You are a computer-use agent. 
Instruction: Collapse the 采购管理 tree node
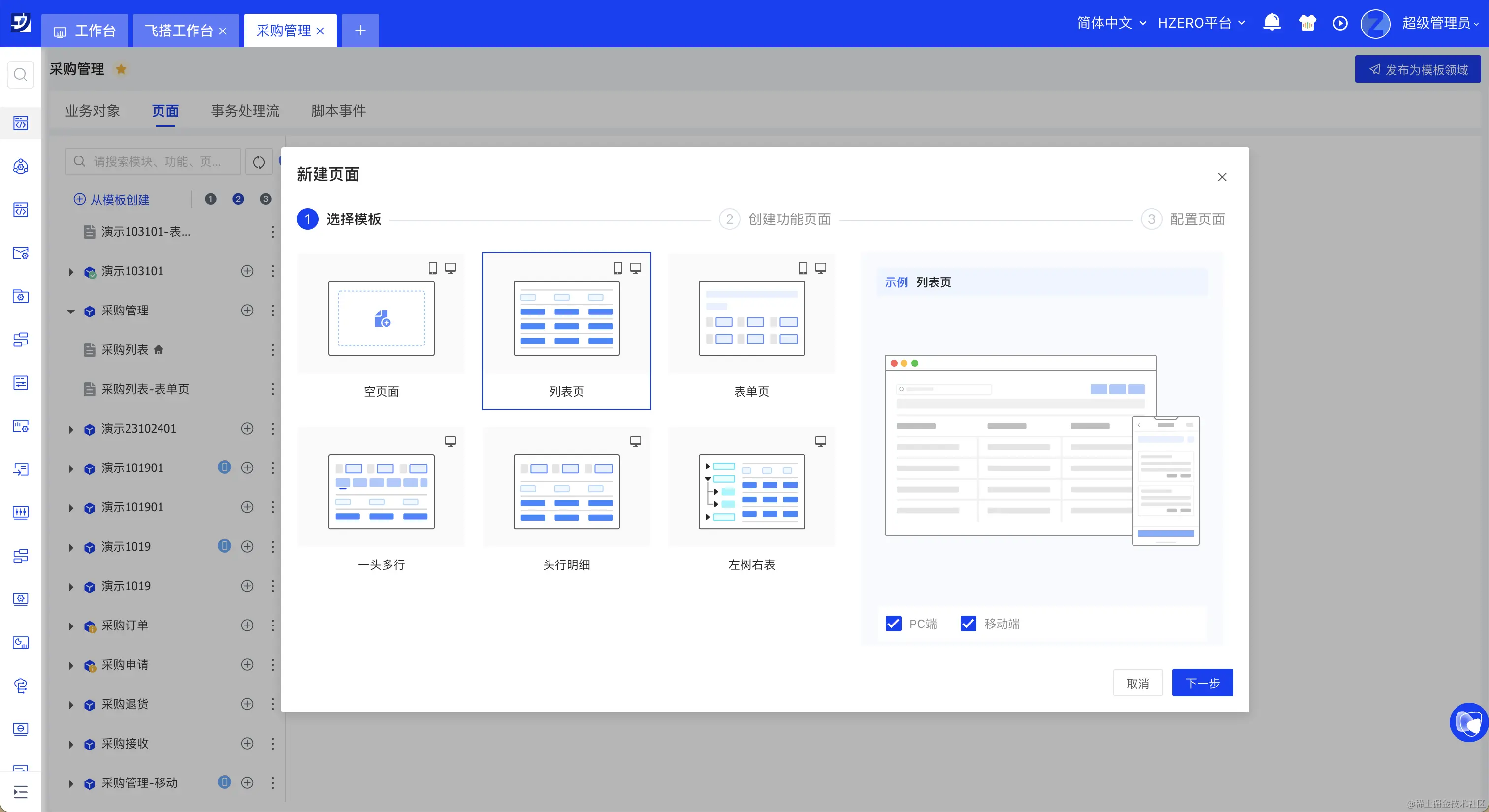pos(71,312)
